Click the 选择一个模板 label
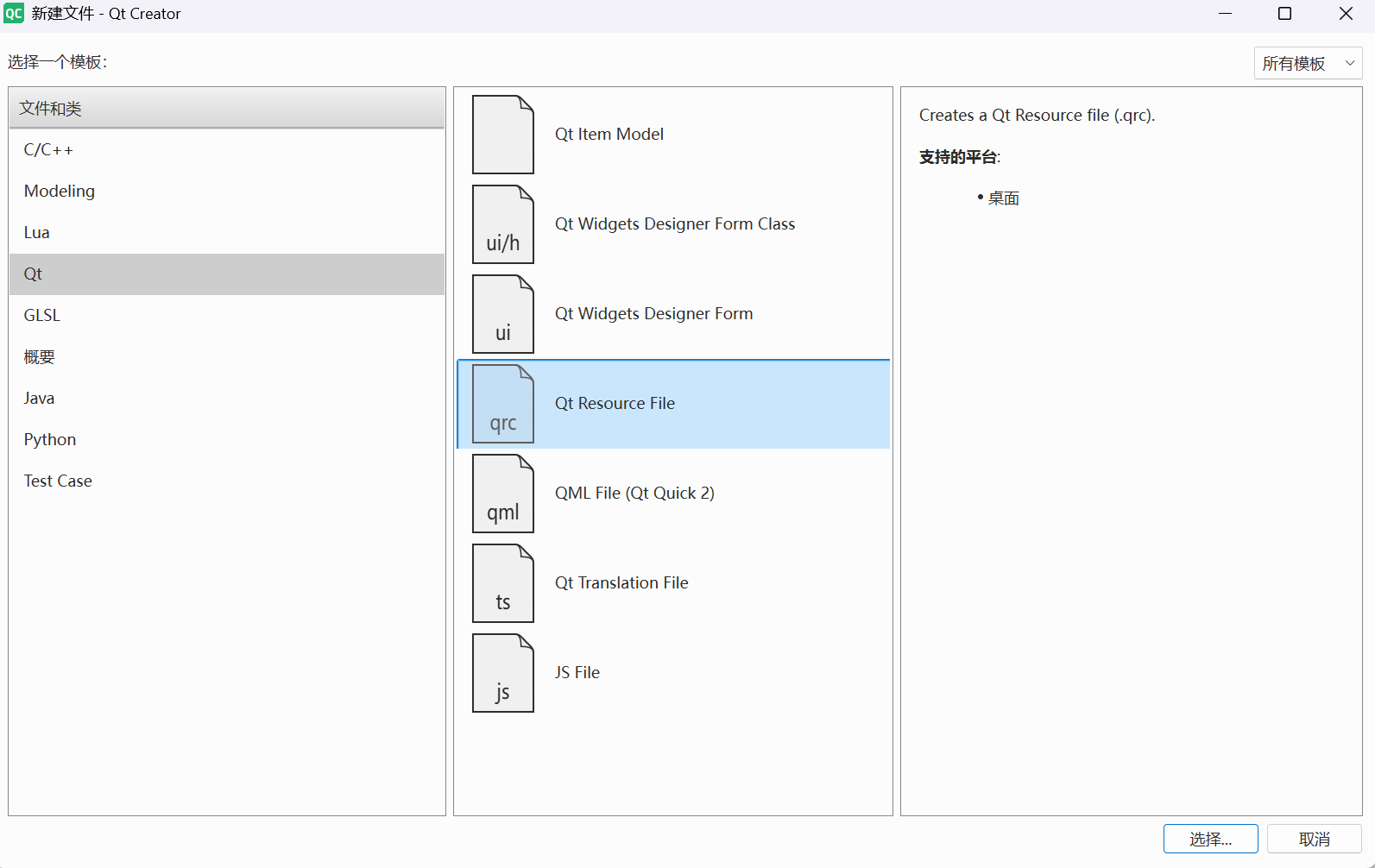Viewport: 1375px width, 868px height. 58,62
